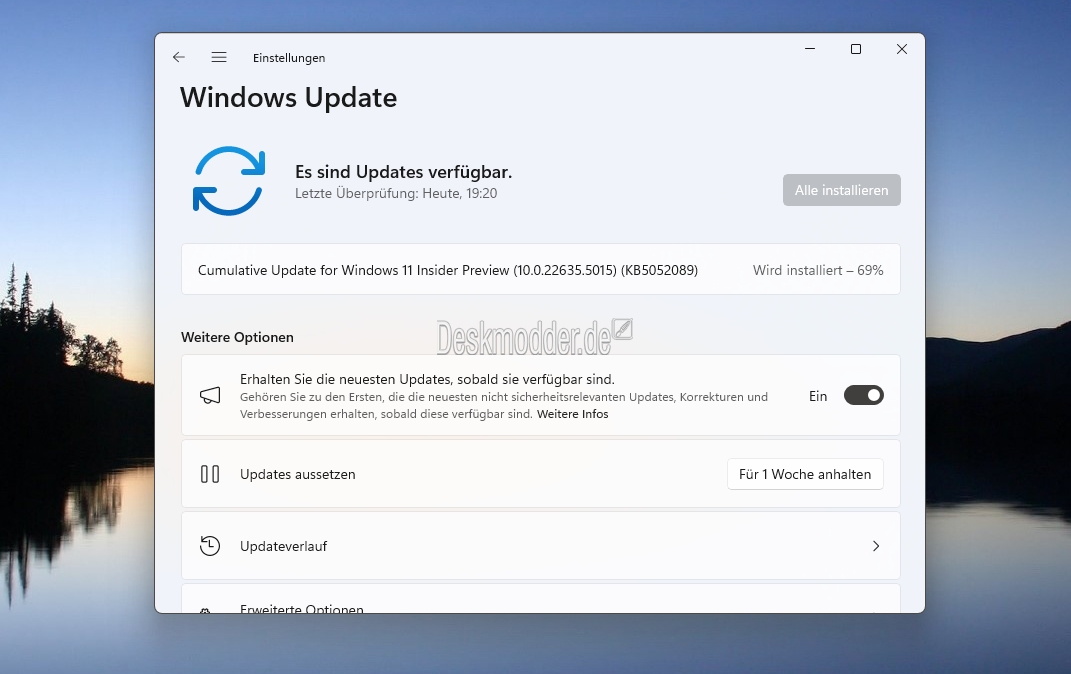This screenshot has width=1071, height=674.
Task: Click the Alle installieren button
Action: [x=842, y=190]
